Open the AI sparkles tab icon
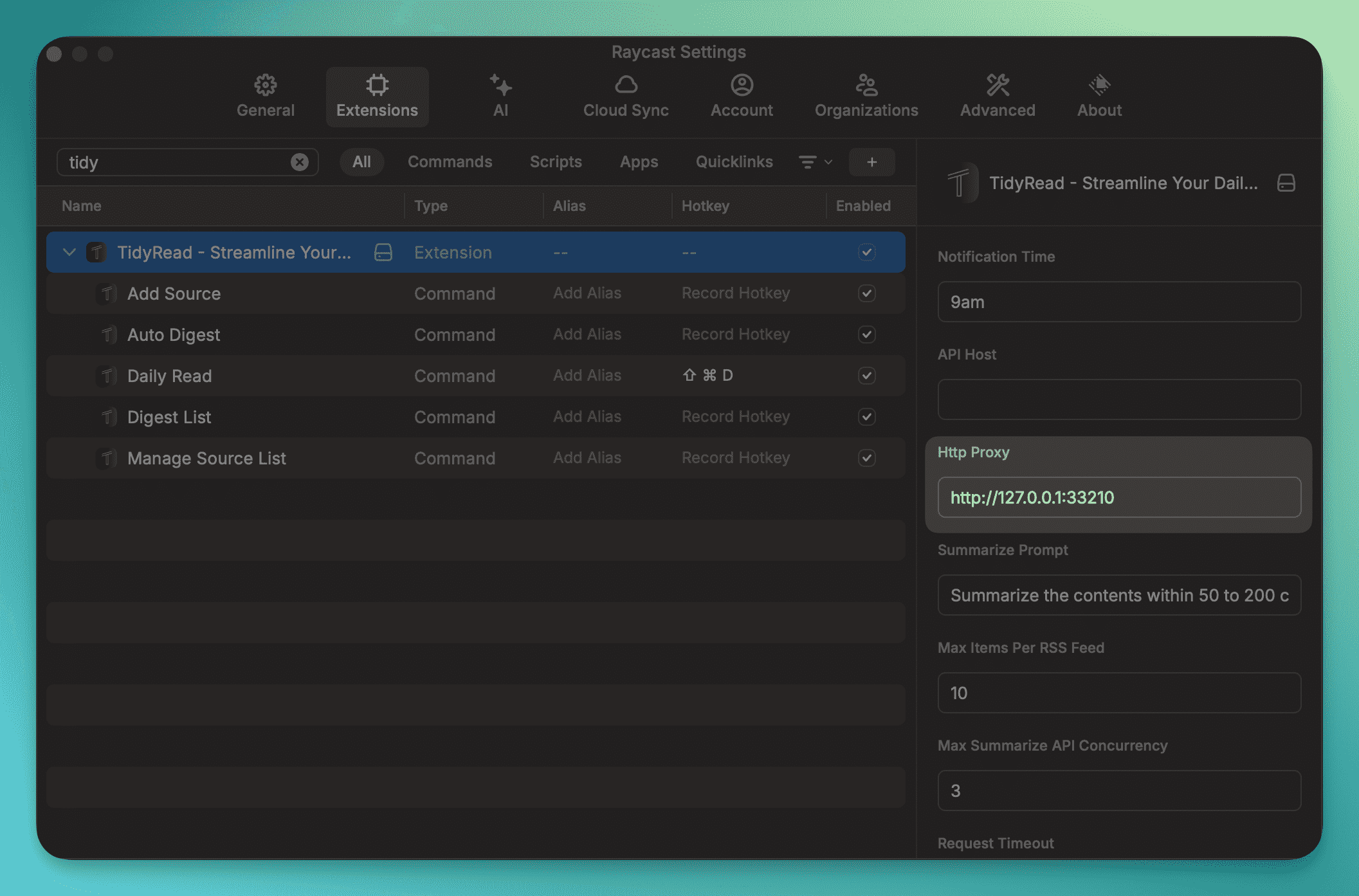The height and width of the screenshot is (896, 1359). (x=500, y=85)
